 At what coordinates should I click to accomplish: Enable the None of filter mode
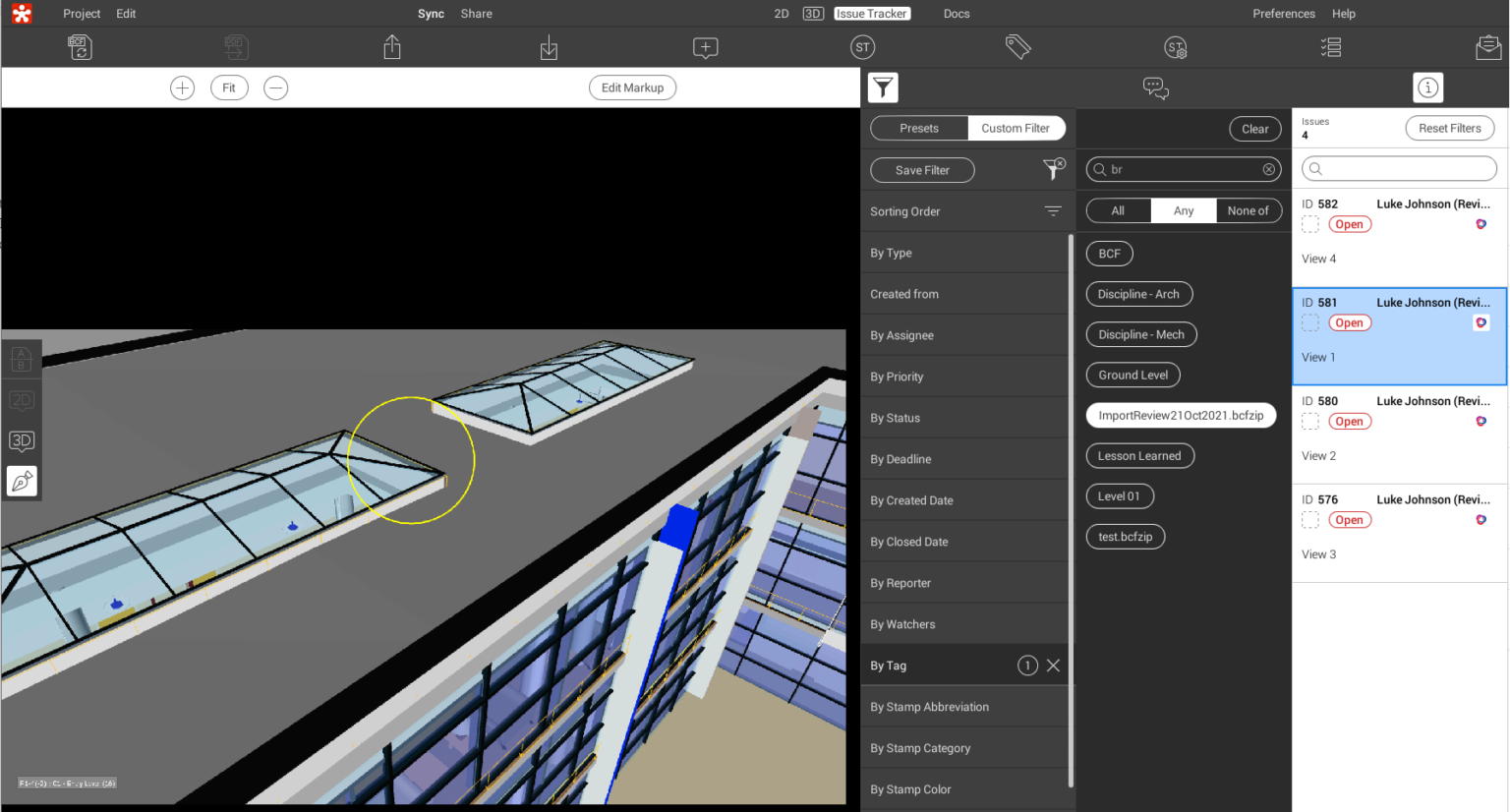click(1249, 209)
